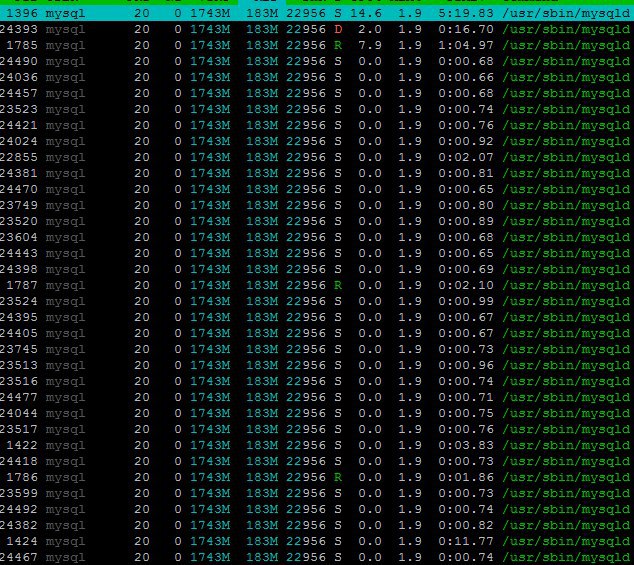
Task: Select process row with PID 24382
Action: point(317,525)
